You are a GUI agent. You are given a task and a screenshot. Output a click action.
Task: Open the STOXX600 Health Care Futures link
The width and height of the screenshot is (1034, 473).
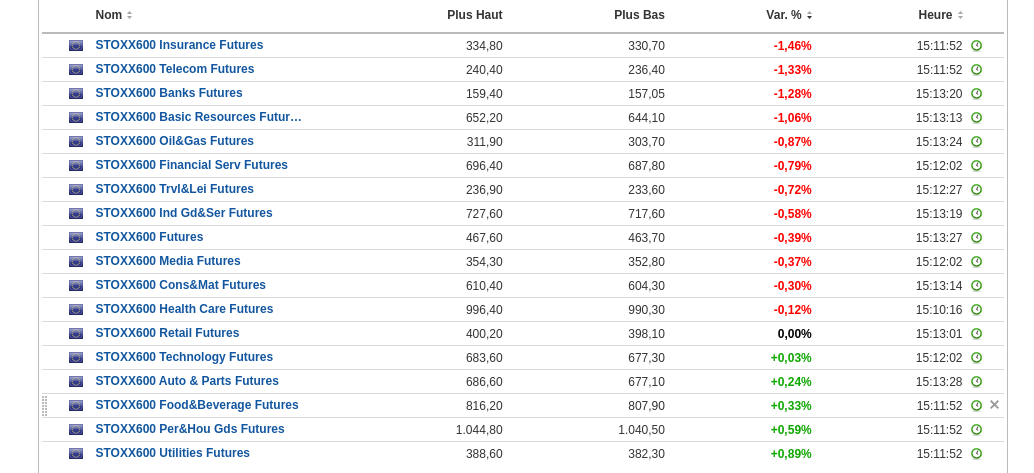coord(184,309)
